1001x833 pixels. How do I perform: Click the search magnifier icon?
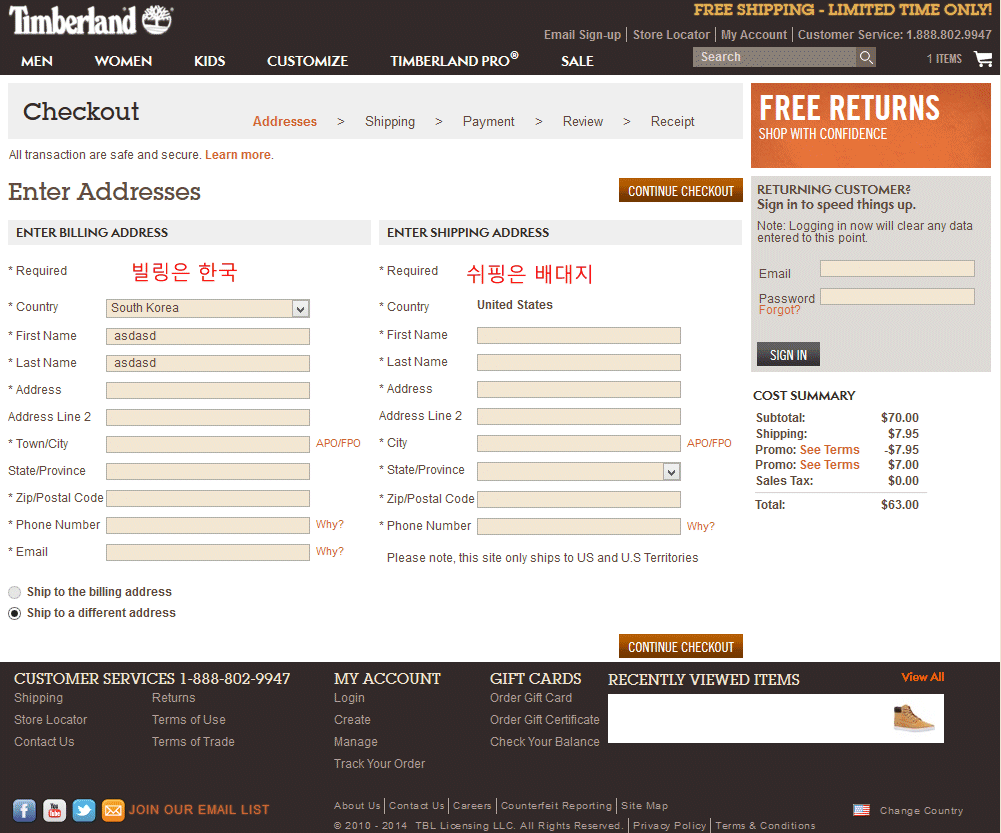(866, 58)
